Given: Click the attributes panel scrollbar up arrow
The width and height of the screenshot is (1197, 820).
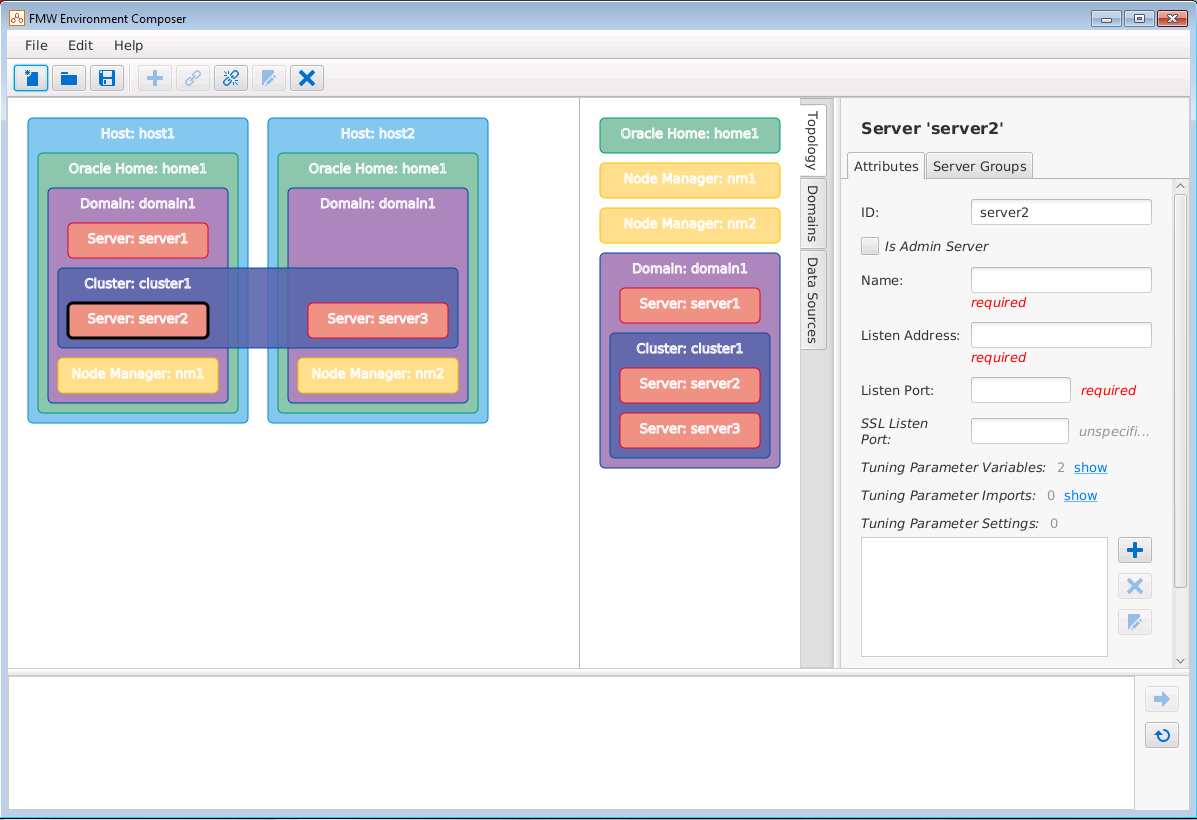Looking at the screenshot, I should click(x=1180, y=186).
